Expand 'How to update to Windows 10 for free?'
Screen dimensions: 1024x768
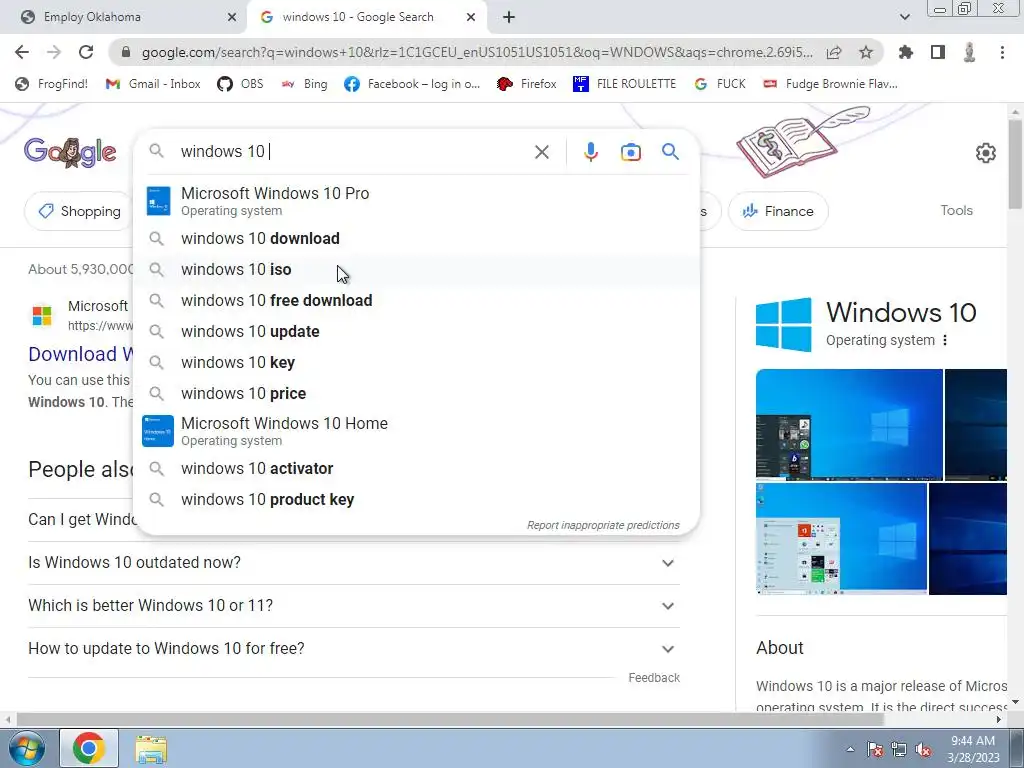coord(354,648)
